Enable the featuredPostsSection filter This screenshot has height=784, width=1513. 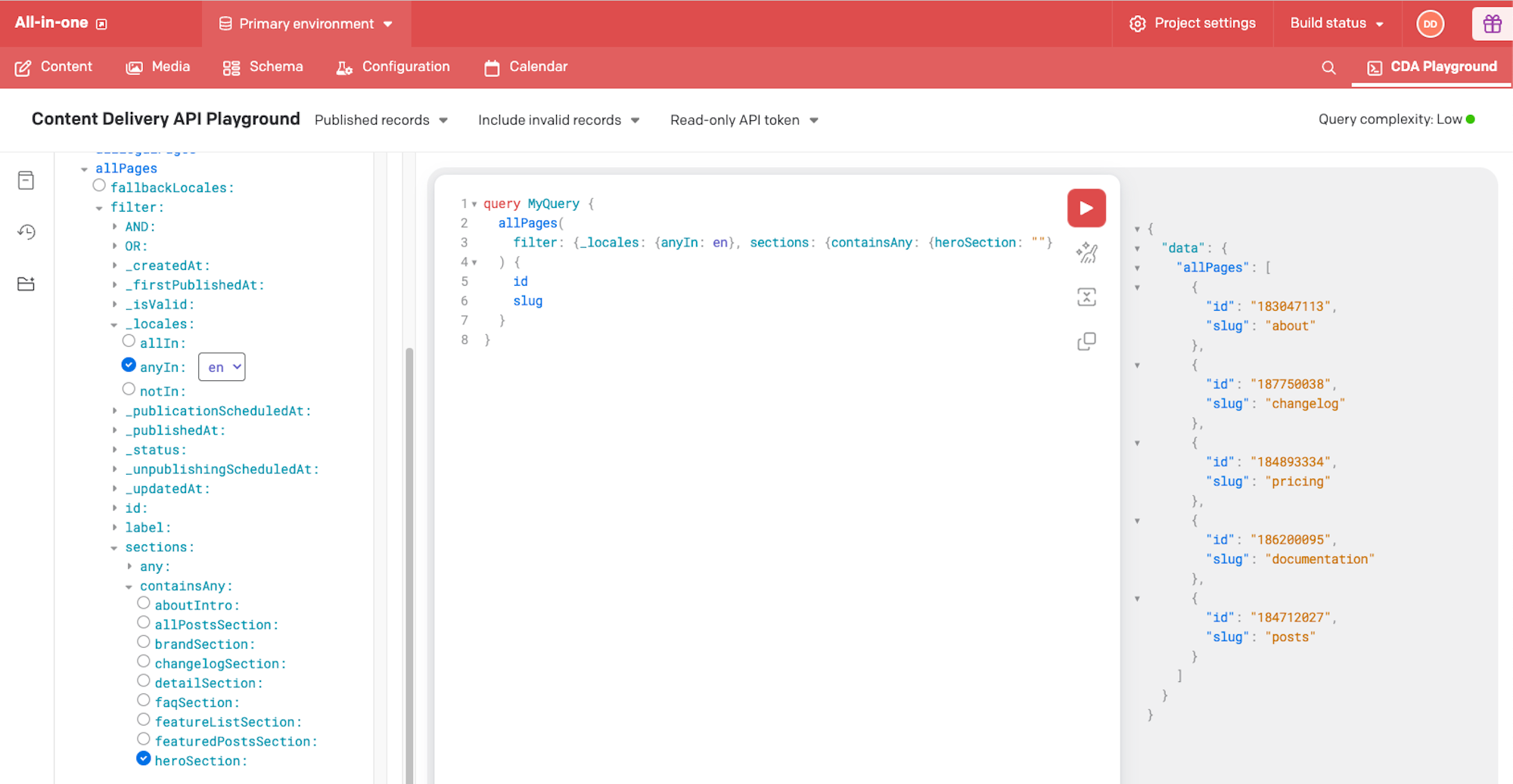144,739
